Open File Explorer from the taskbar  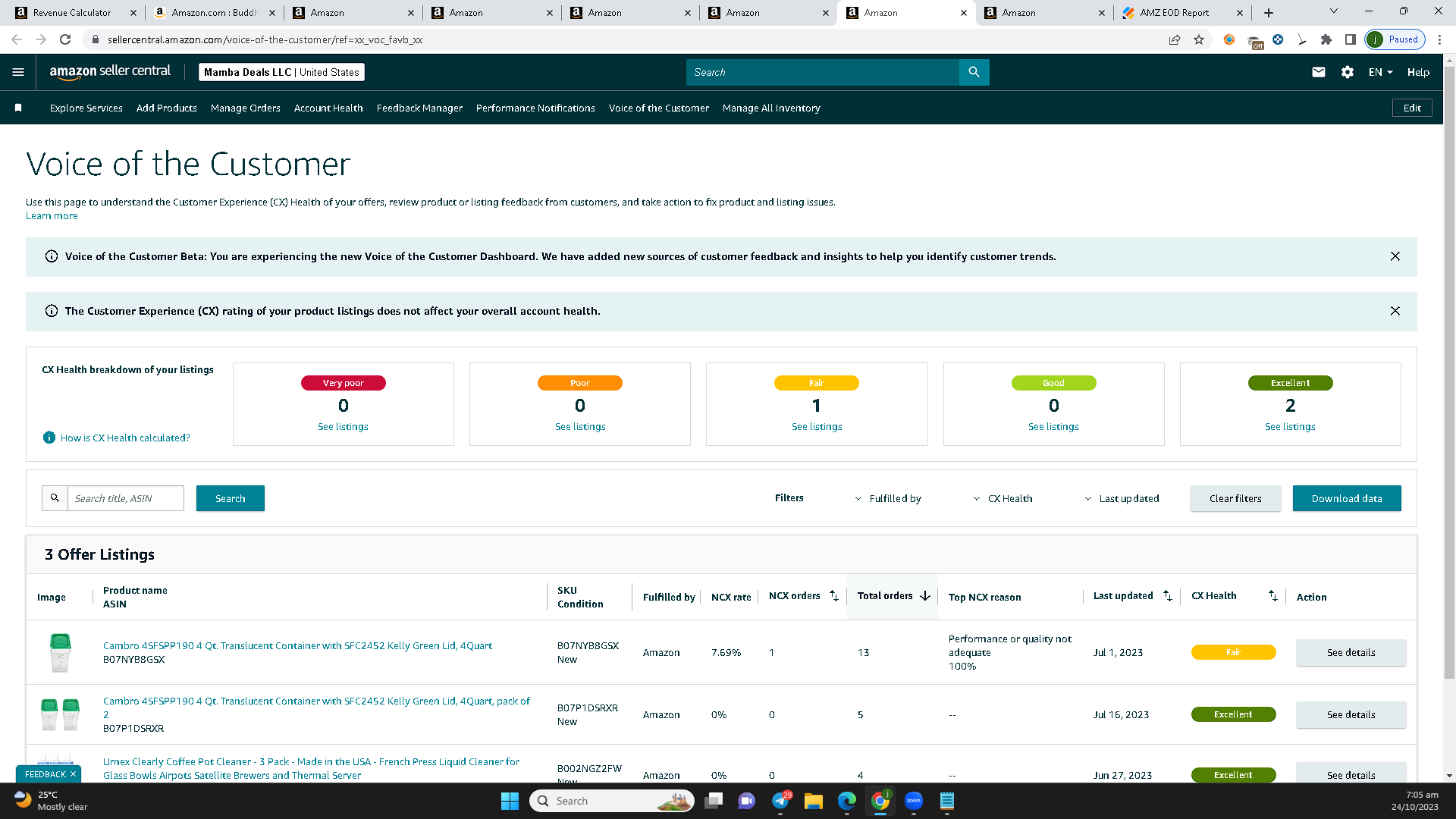[814, 801]
